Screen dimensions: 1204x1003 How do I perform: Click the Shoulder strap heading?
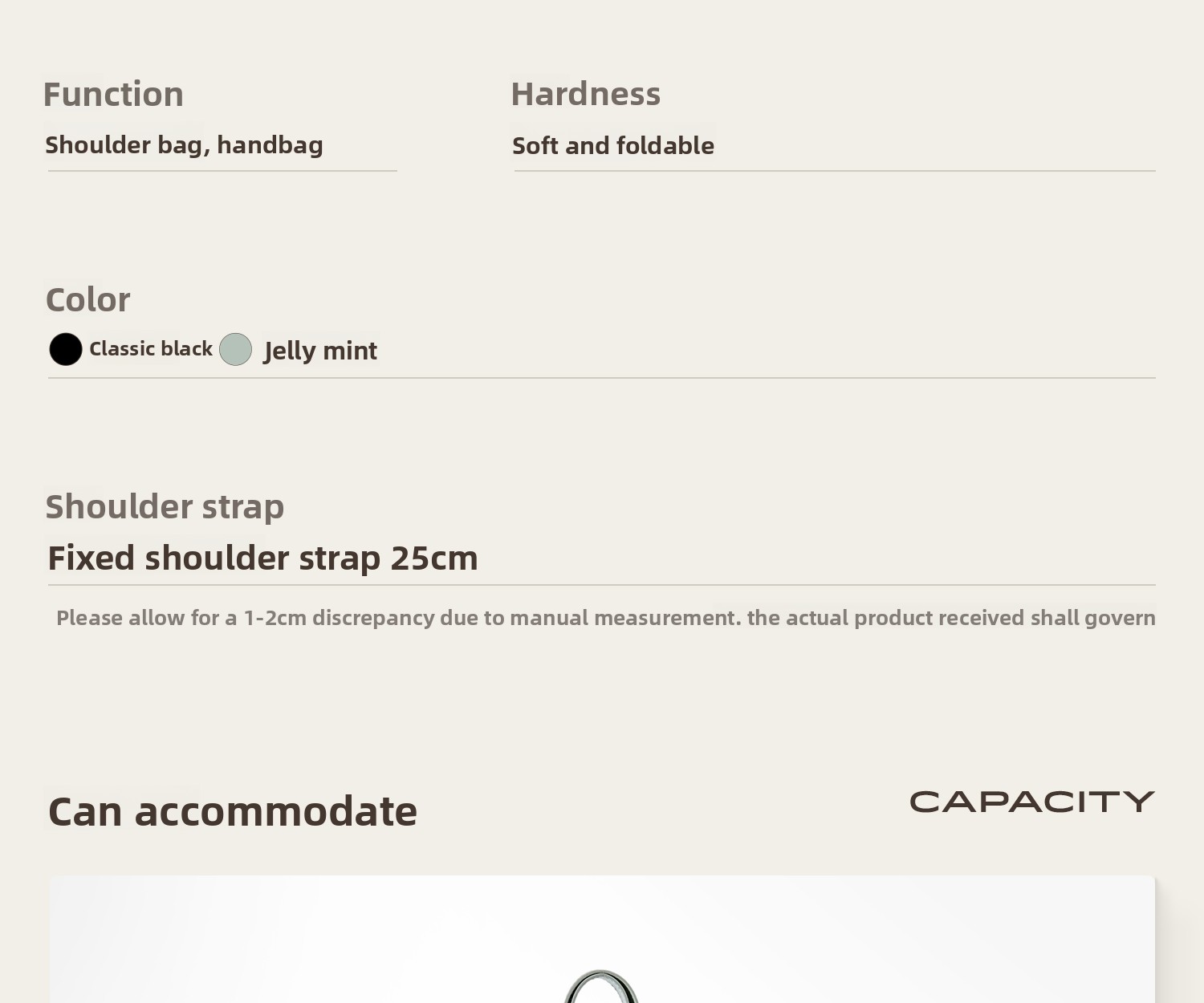[x=165, y=507]
